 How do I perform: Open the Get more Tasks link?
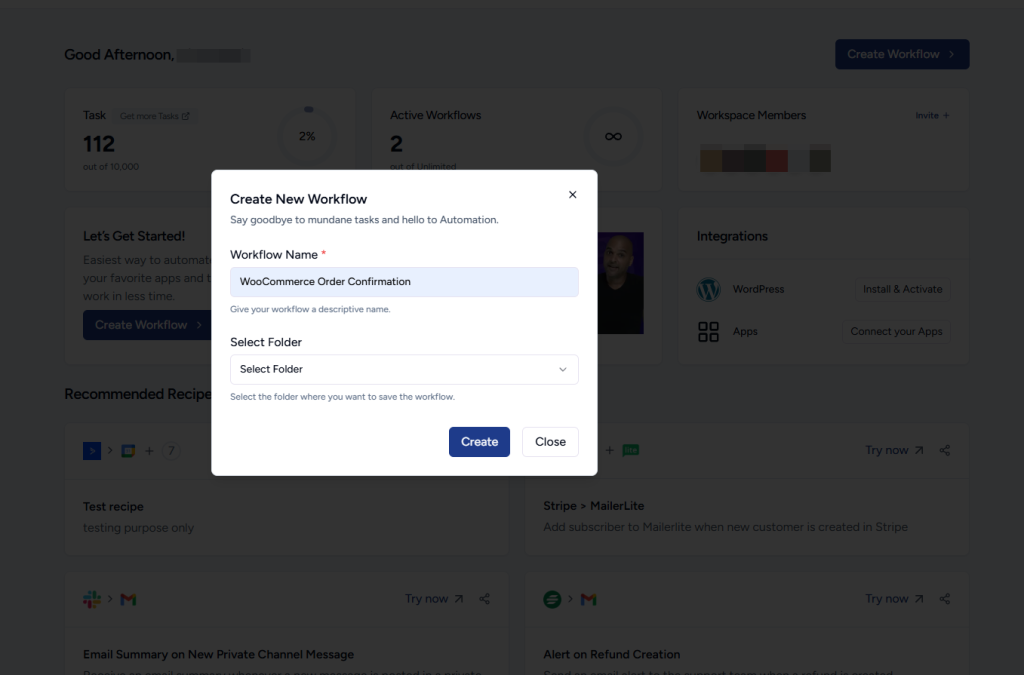coord(155,116)
